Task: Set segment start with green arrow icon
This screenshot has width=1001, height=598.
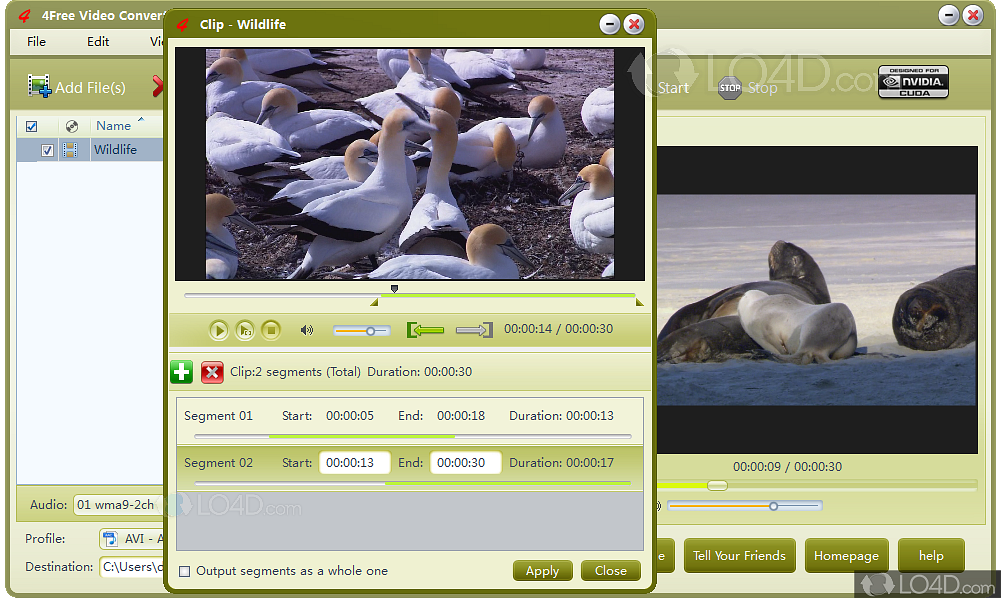Action: point(425,329)
